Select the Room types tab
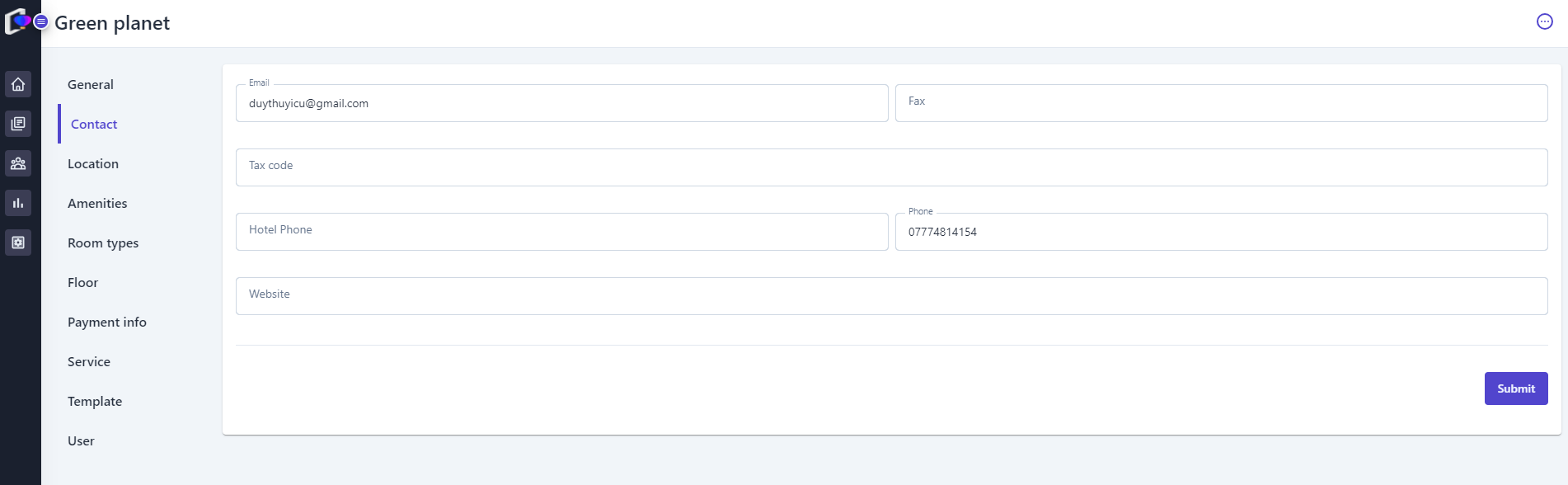Screen dimensions: 1568x485 tap(103, 242)
